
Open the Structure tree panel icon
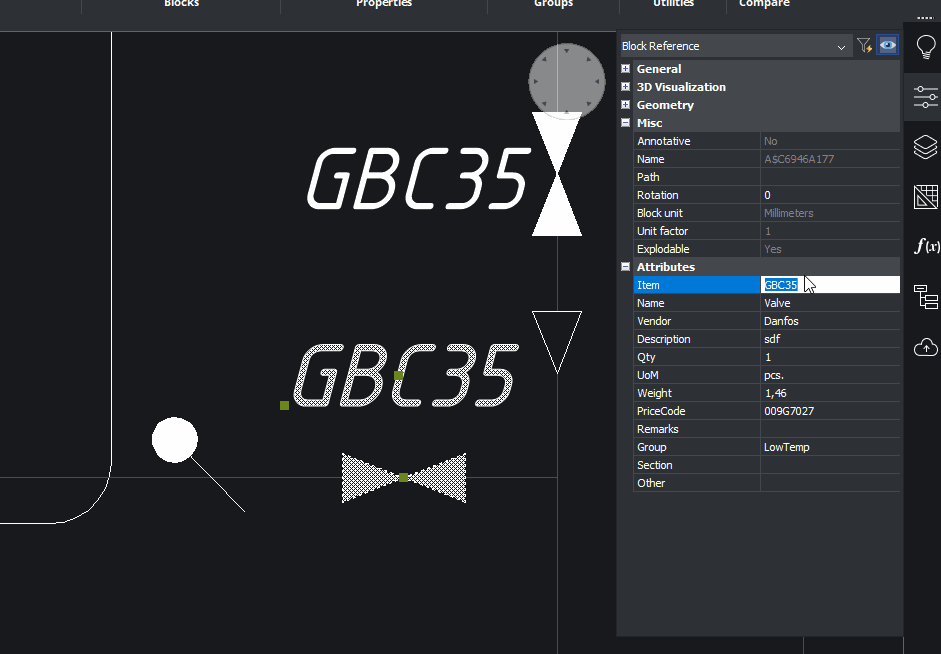click(x=925, y=297)
